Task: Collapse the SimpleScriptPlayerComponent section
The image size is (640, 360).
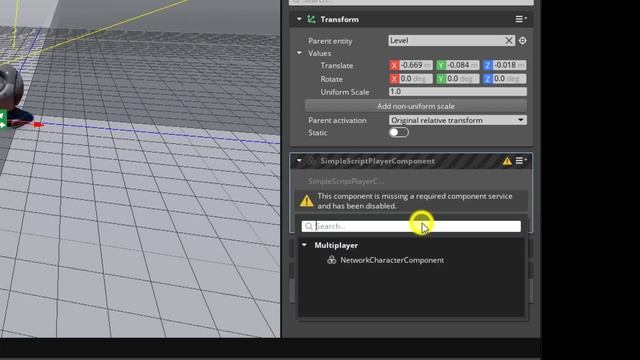Action: coord(299,161)
